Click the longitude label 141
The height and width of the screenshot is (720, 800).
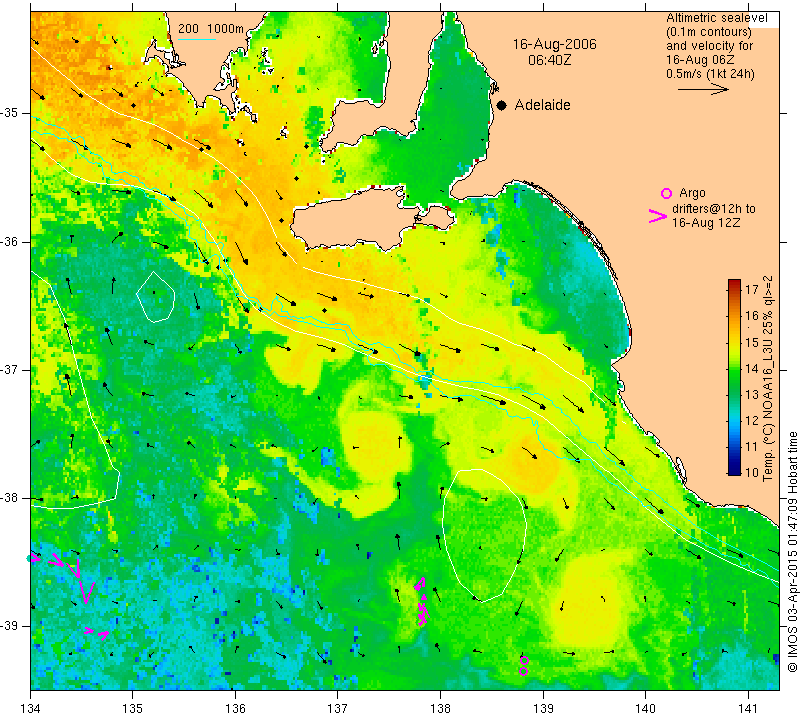click(x=748, y=708)
